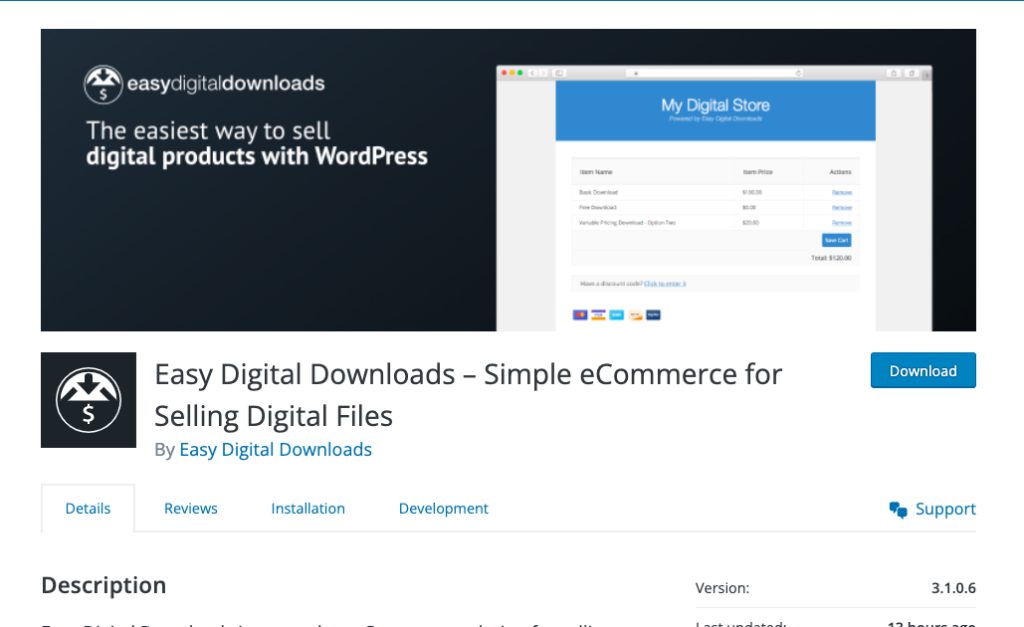The image size is (1024, 627).
Task: Click the Support speech bubbles icon
Action: [x=898, y=509]
